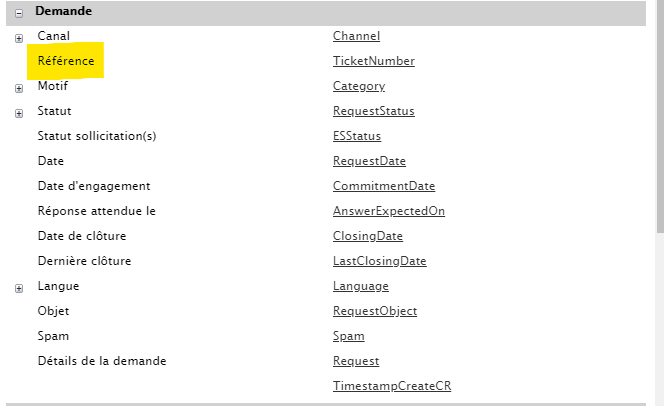This screenshot has width=664, height=406.
Task: Open the Language link
Action: pos(360,286)
